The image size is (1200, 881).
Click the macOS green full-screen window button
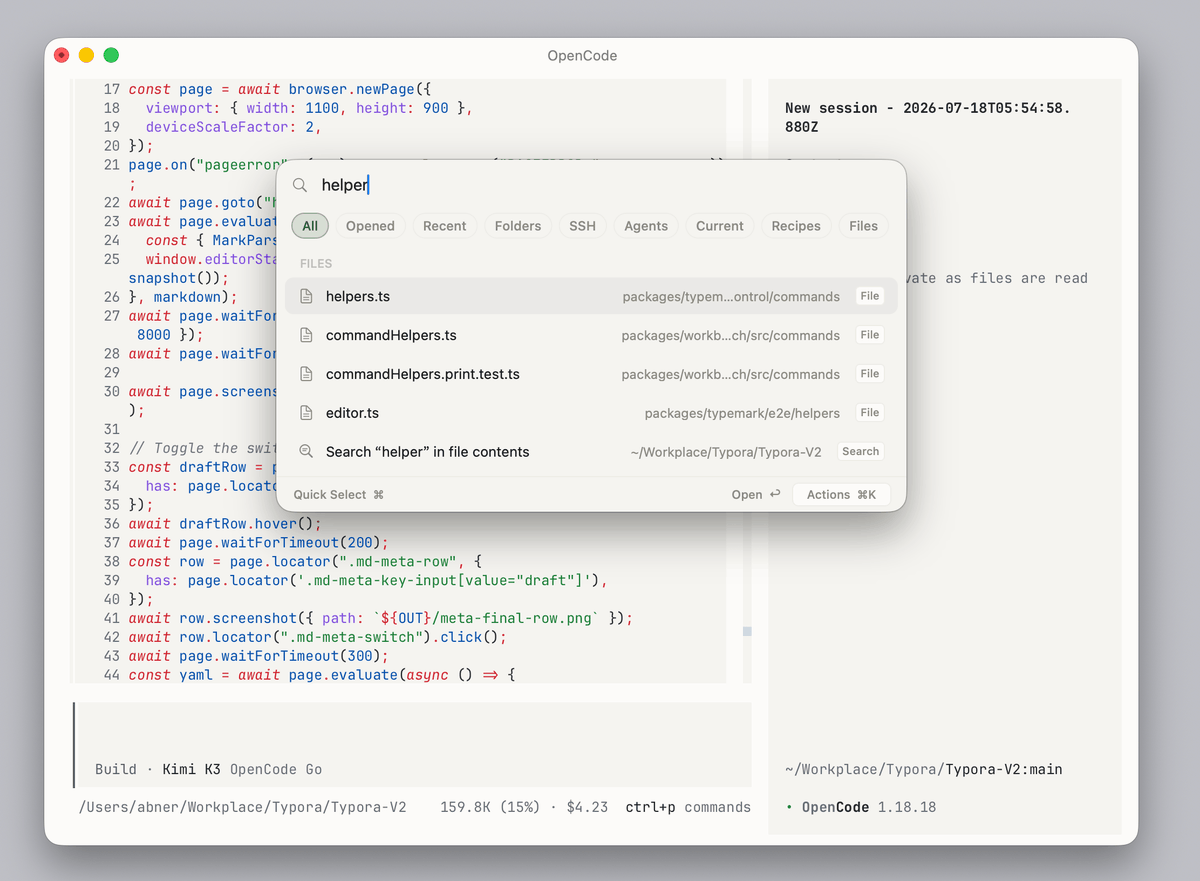111,56
